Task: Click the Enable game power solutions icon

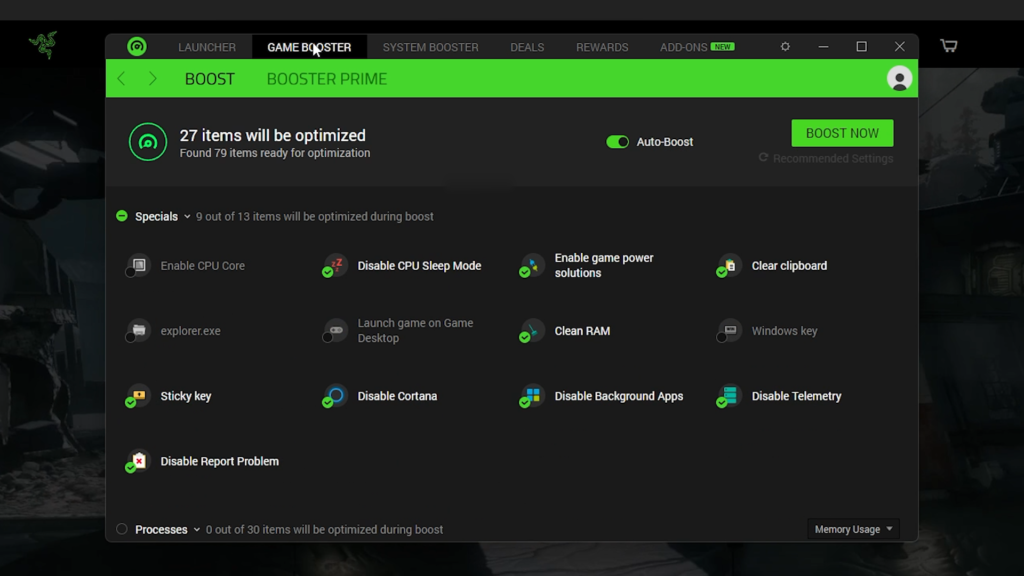Action: tap(532, 266)
